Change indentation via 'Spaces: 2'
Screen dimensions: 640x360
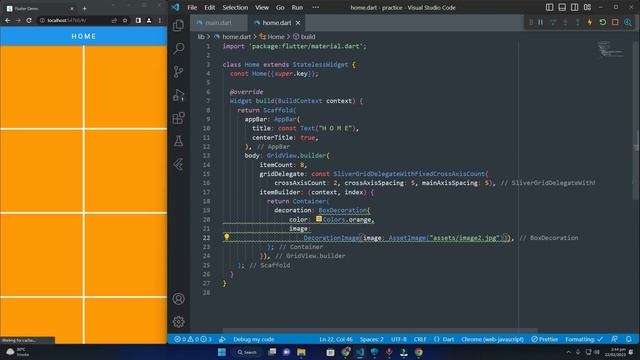371,339
